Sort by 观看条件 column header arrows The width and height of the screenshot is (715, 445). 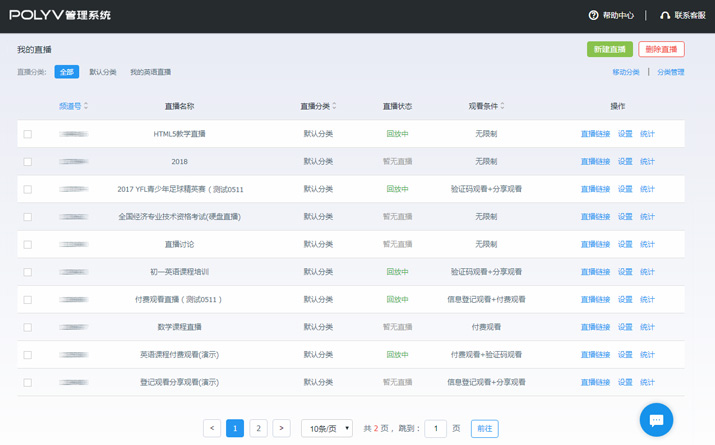(x=502, y=106)
